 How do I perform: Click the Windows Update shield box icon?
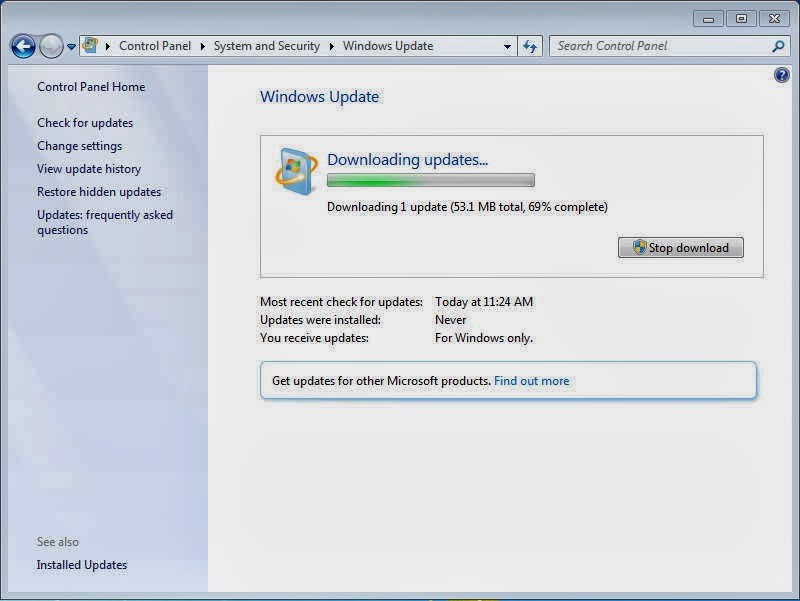[296, 171]
